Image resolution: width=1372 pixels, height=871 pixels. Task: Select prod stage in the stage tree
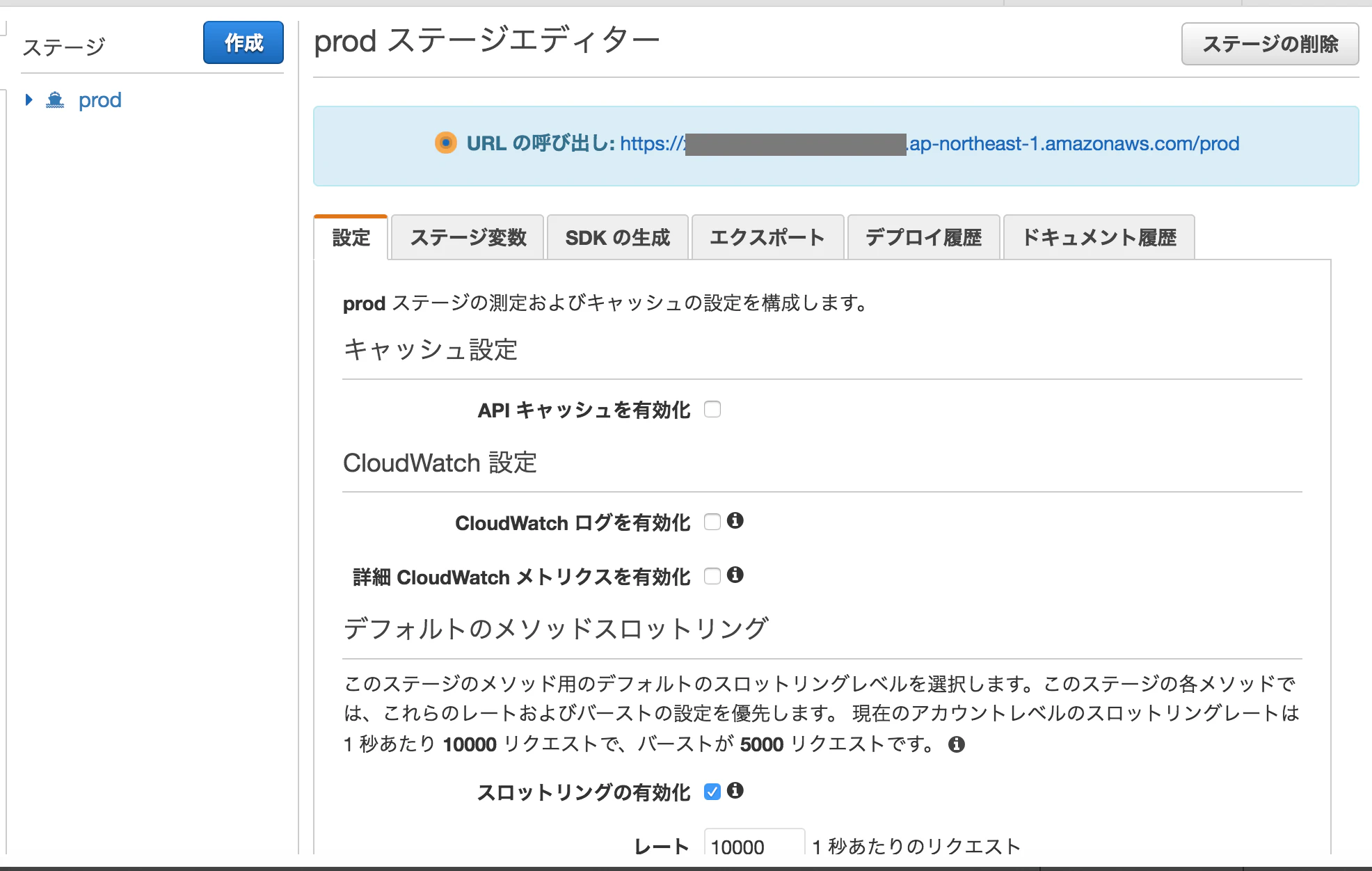coord(100,100)
